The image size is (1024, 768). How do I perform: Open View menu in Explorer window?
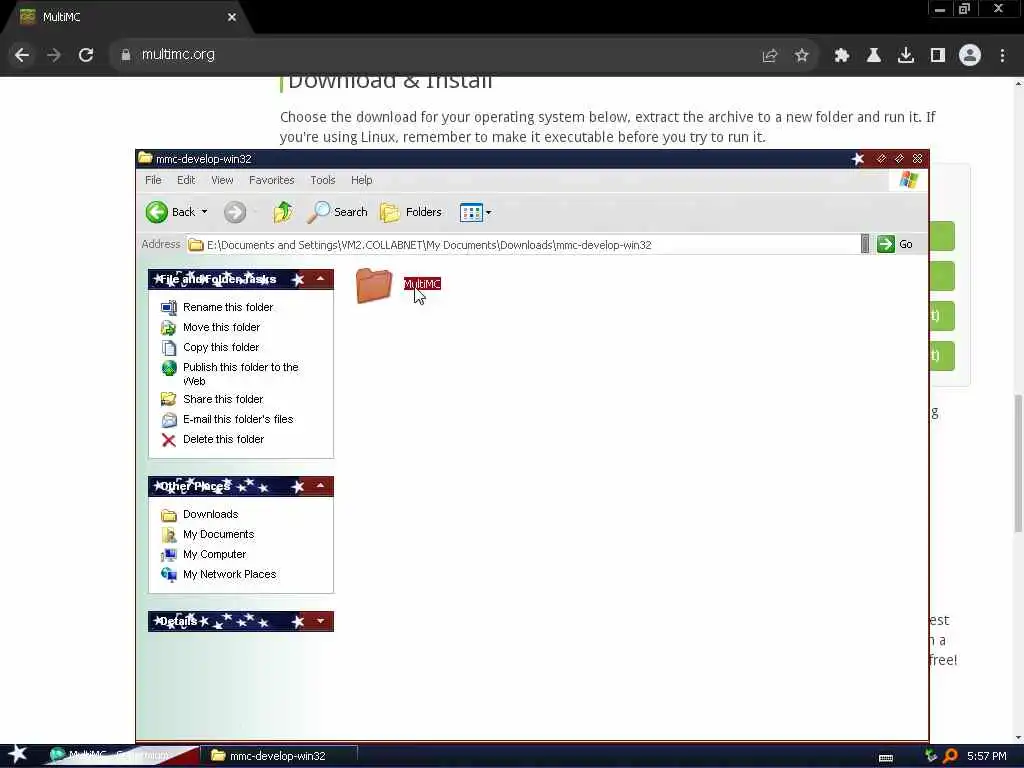(x=222, y=180)
